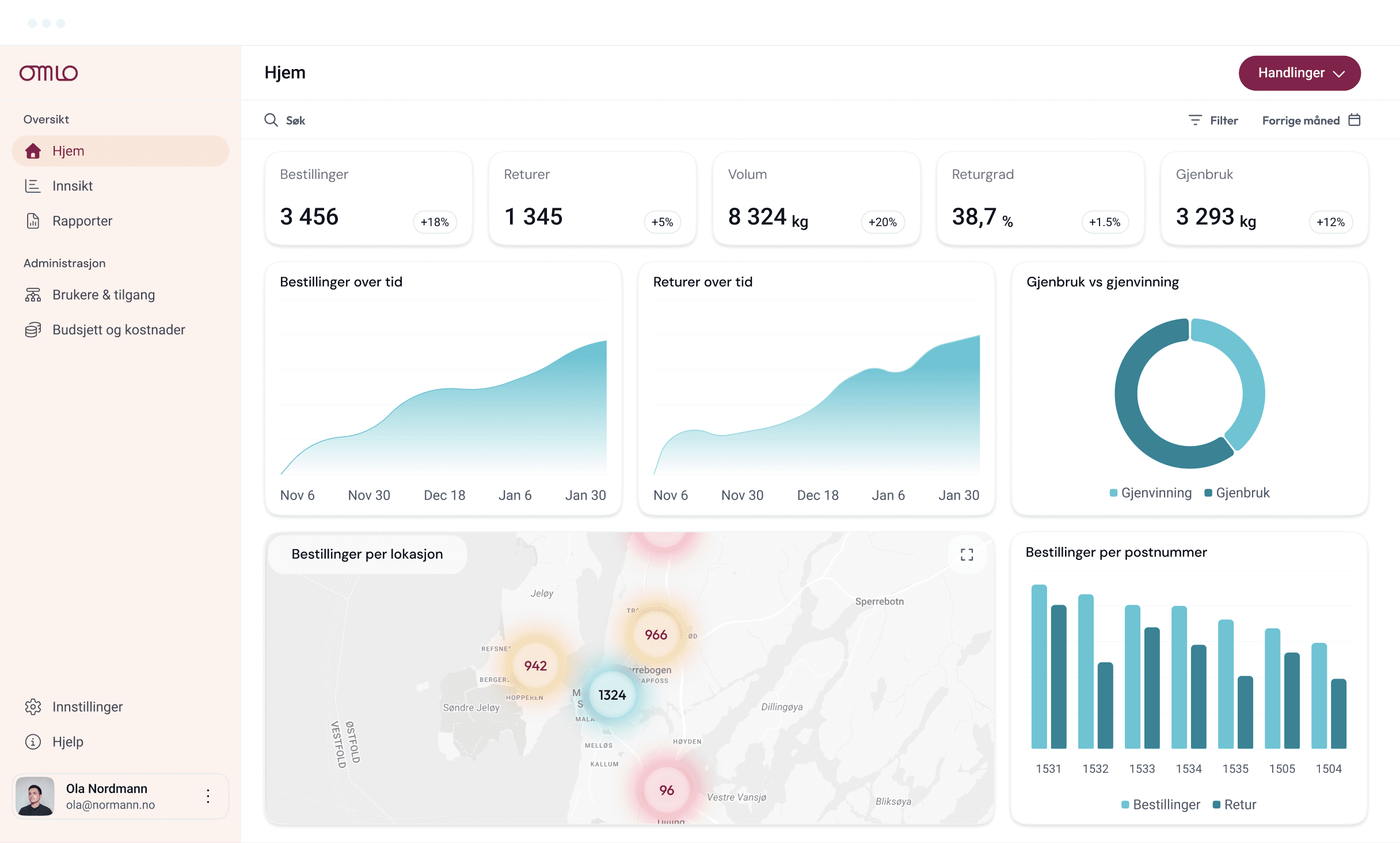Open Forrige måned date selector
This screenshot has width=1400, height=843.
point(1311,120)
